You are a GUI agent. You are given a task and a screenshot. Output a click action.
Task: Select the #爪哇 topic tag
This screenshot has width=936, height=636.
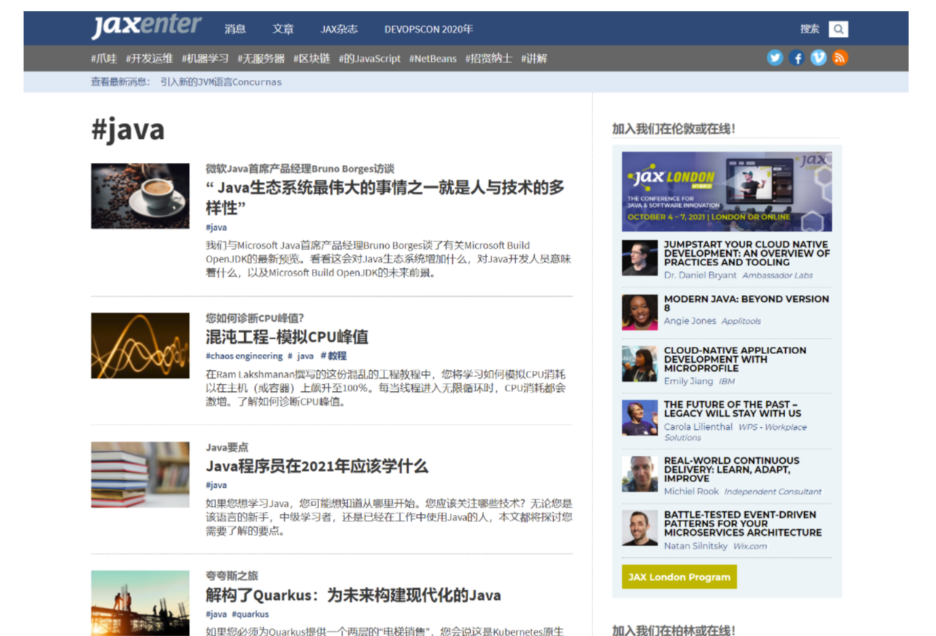104,59
